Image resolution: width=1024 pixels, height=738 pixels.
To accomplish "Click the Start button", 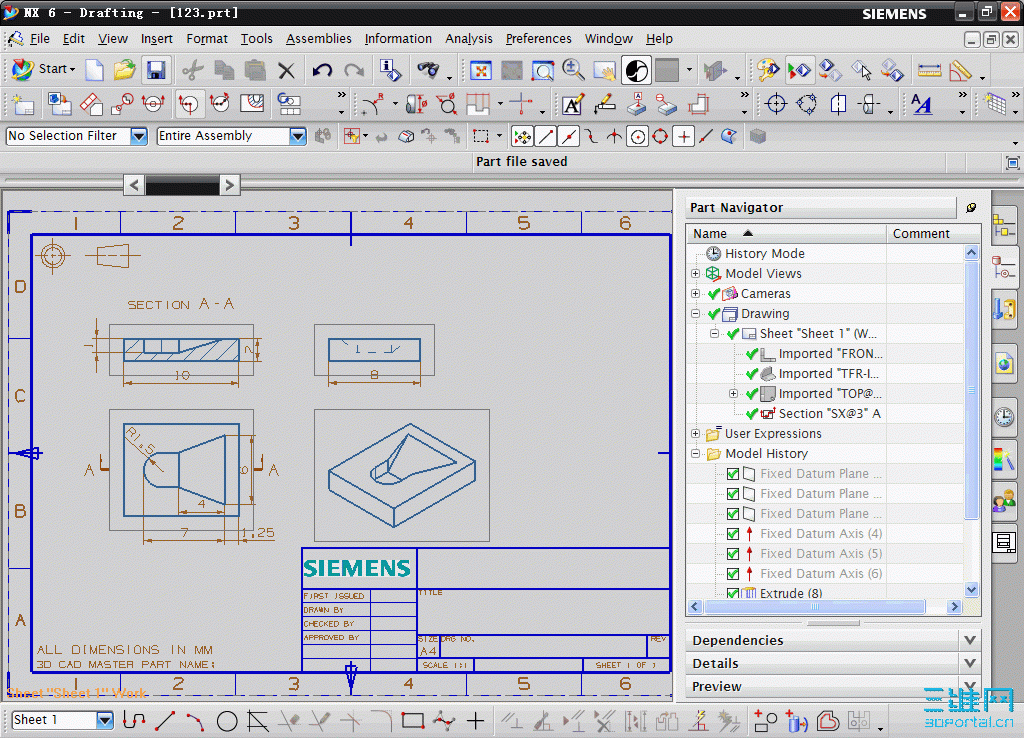I will tap(43, 70).
